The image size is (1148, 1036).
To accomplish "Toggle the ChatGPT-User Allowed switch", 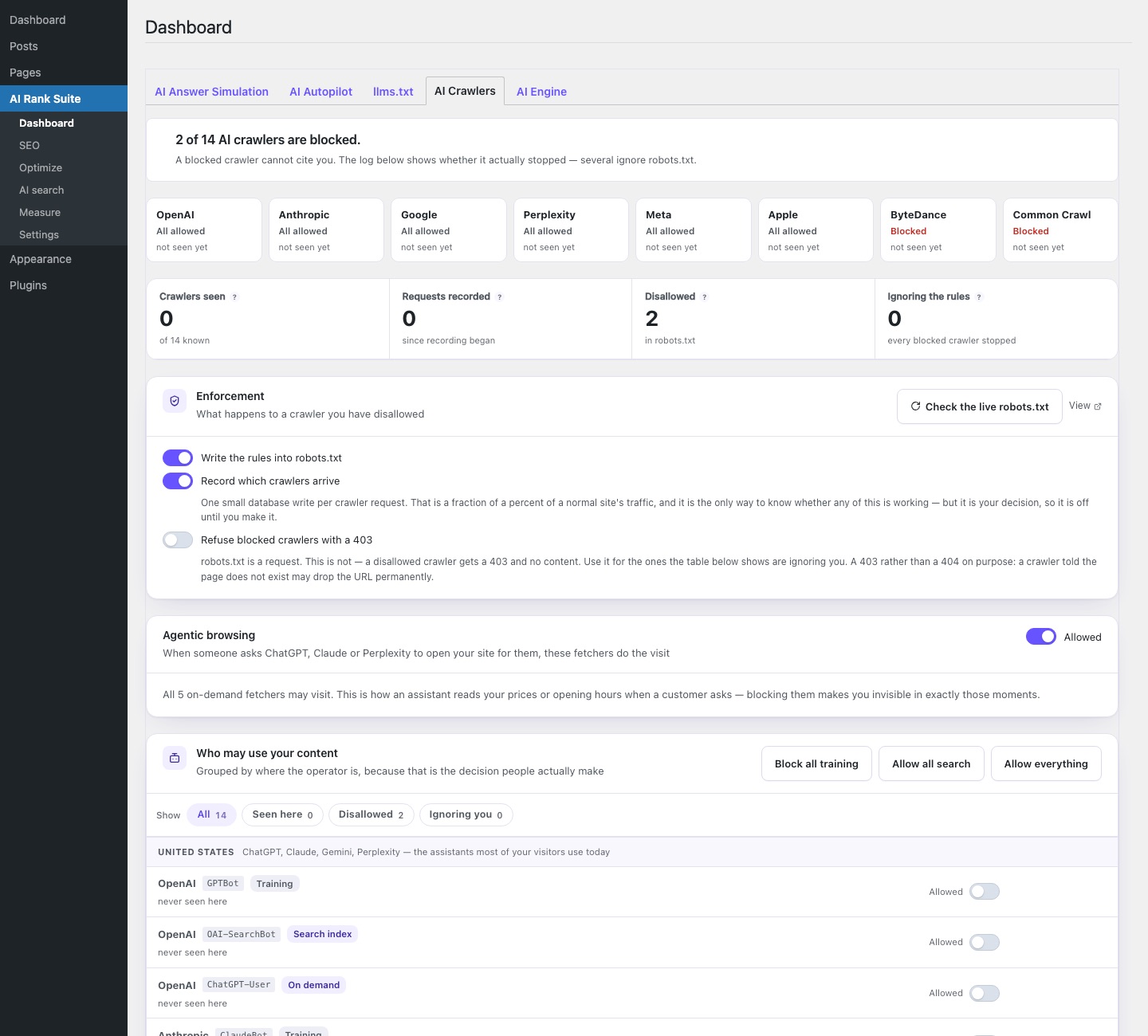I will click(985, 993).
